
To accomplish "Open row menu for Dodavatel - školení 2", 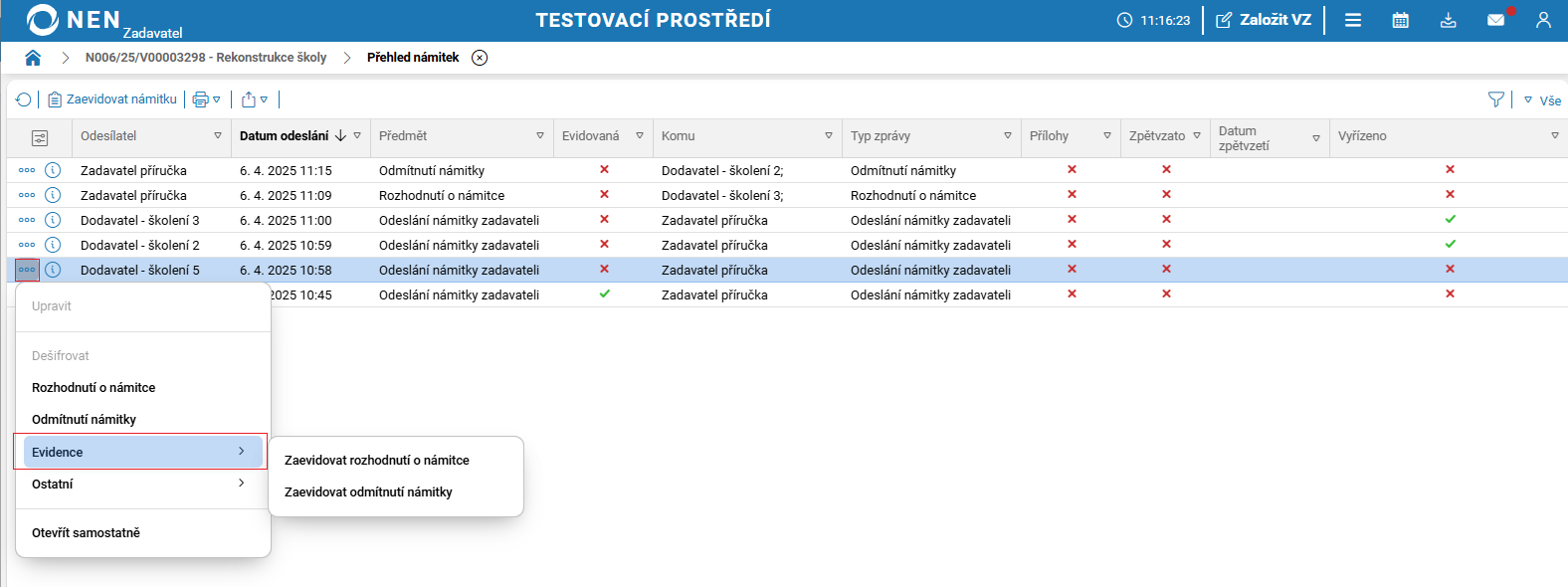I will pos(27,245).
